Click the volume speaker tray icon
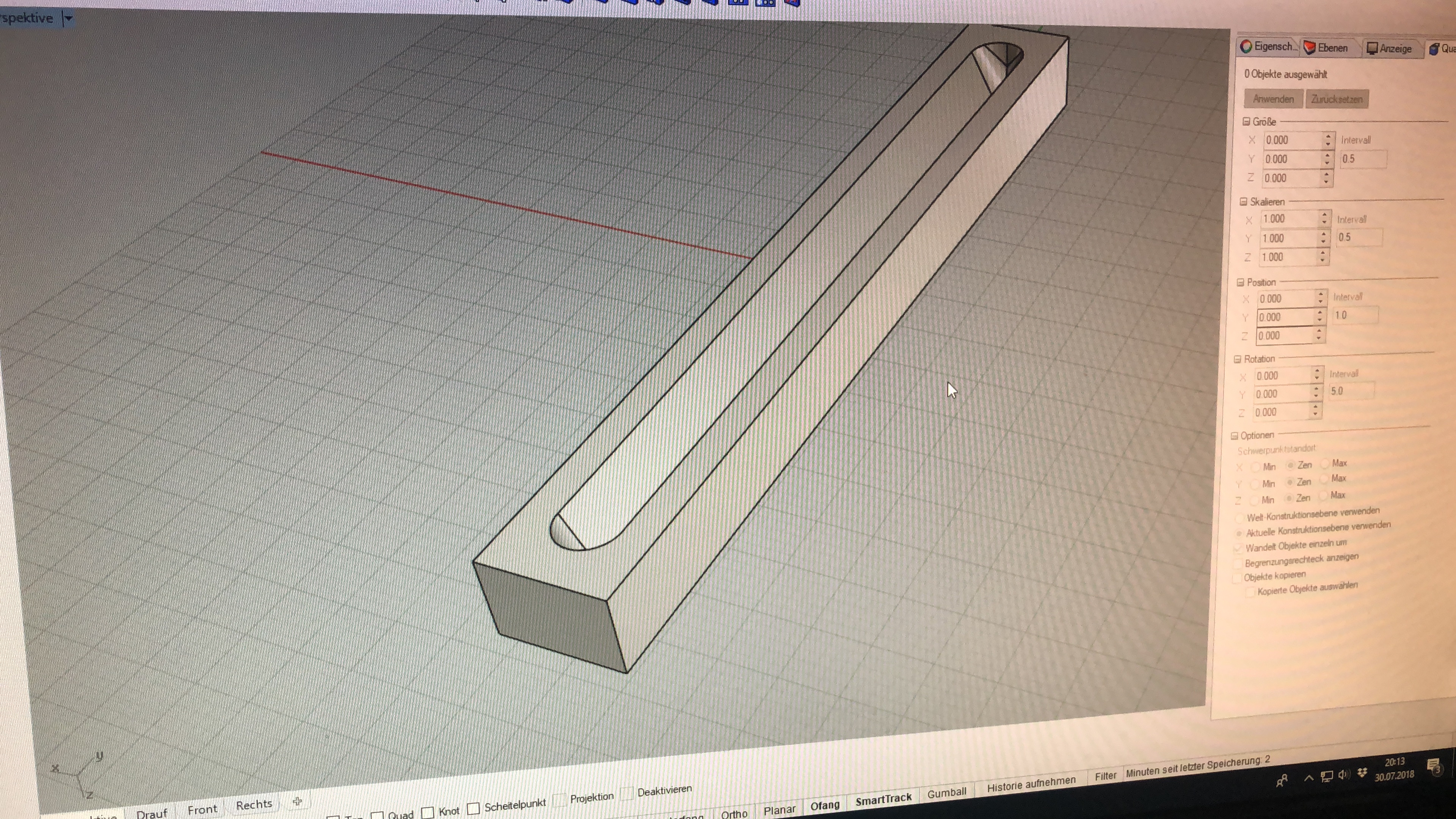This screenshot has width=1456, height=819. [x=1343, y=775]
